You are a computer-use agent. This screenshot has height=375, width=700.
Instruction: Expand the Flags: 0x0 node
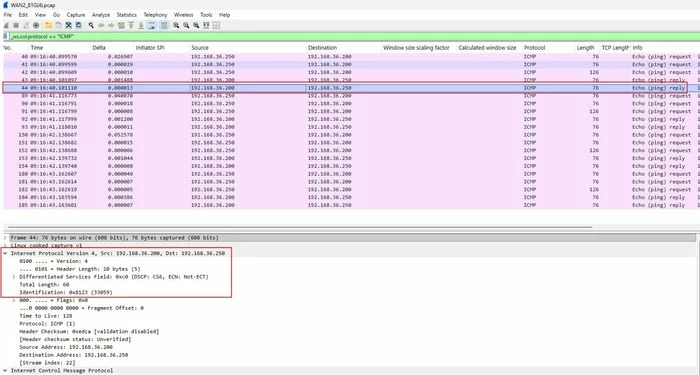14,300
